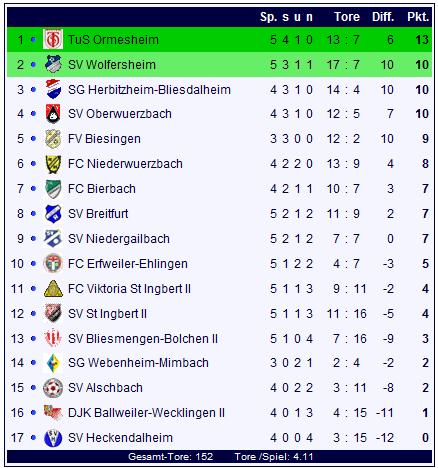Image resolution: width=438 pixels, height=468 pixels.
Task: Click SV Bliesmengen-Bolchen II team name
Action: point(143,339)
